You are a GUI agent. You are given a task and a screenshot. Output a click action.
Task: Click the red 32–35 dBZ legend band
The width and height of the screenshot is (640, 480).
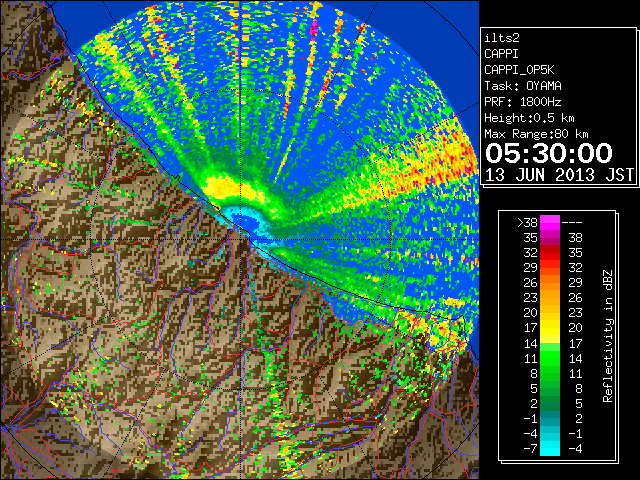pos(550,253)
